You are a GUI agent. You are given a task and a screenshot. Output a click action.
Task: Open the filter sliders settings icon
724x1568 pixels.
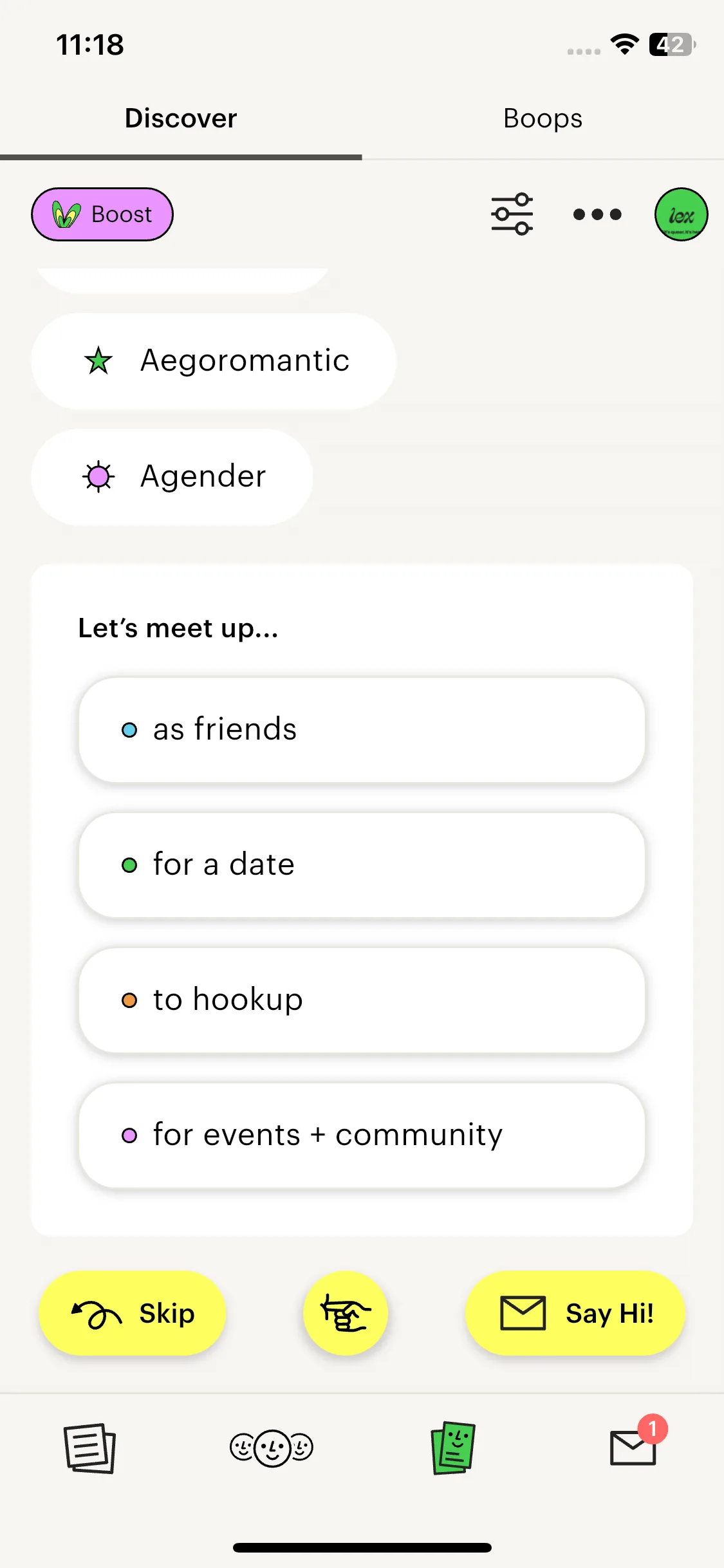click(512, 214)
